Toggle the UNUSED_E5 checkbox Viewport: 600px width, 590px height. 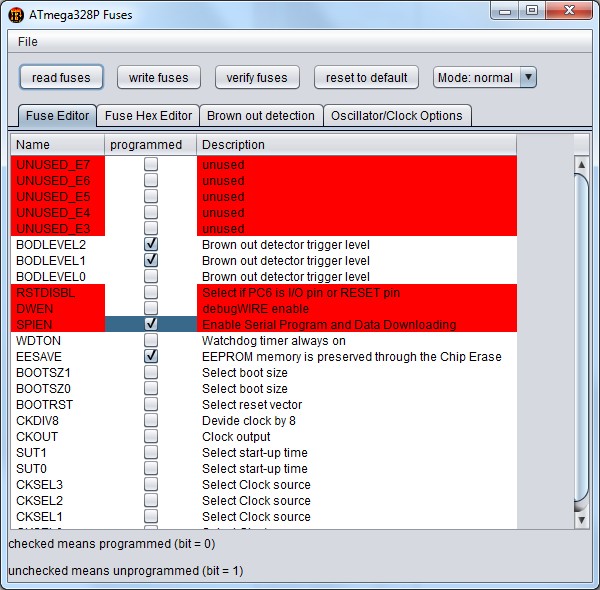[151, 196]
